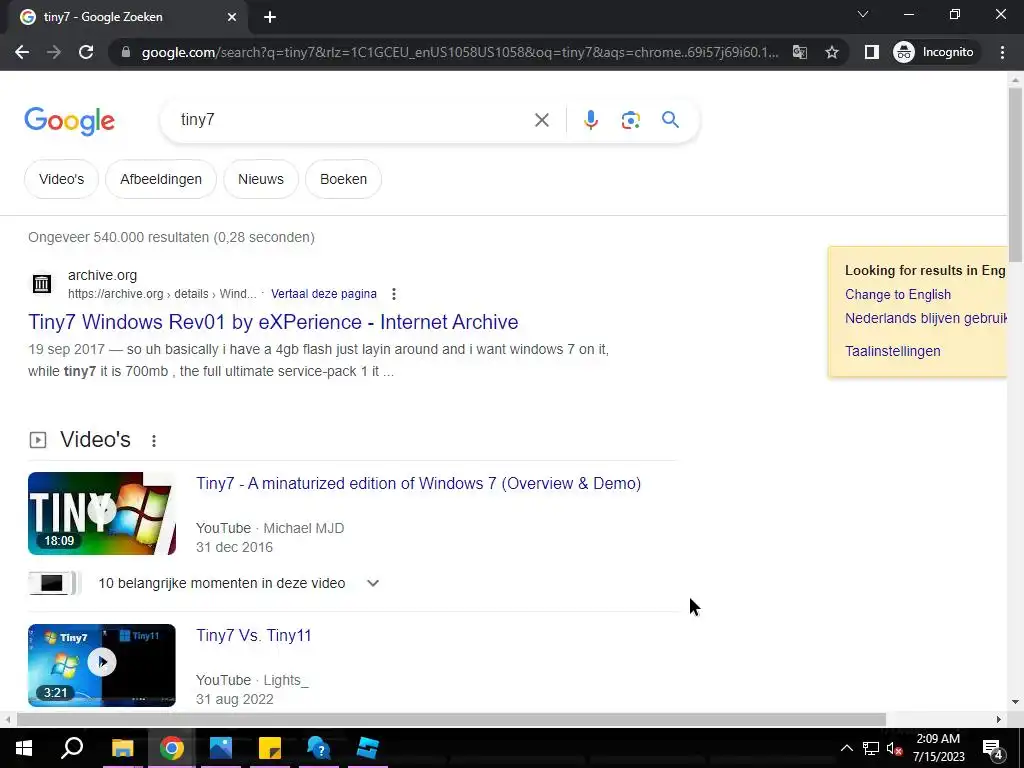Go back to the previous page
This screenshot has width=1024, height=768.
pyautogui.click(x=22, y=52)
